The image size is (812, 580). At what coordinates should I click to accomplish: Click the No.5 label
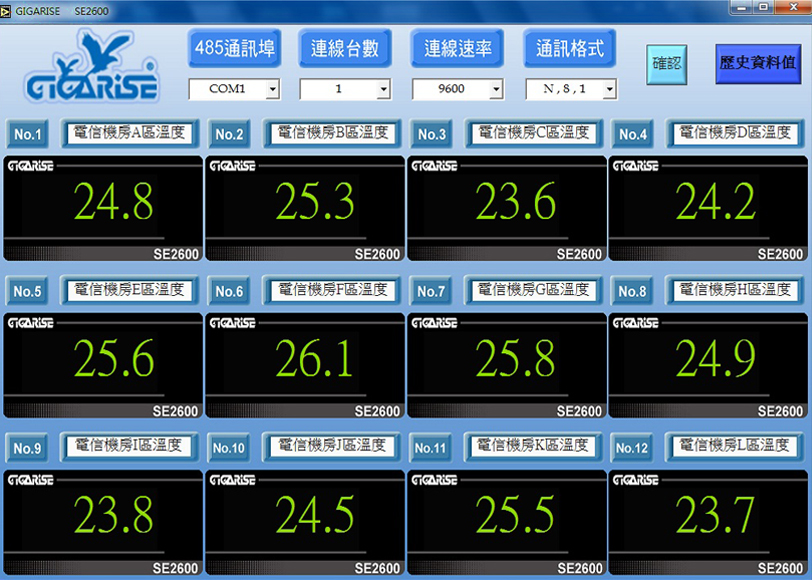(27, 291)
